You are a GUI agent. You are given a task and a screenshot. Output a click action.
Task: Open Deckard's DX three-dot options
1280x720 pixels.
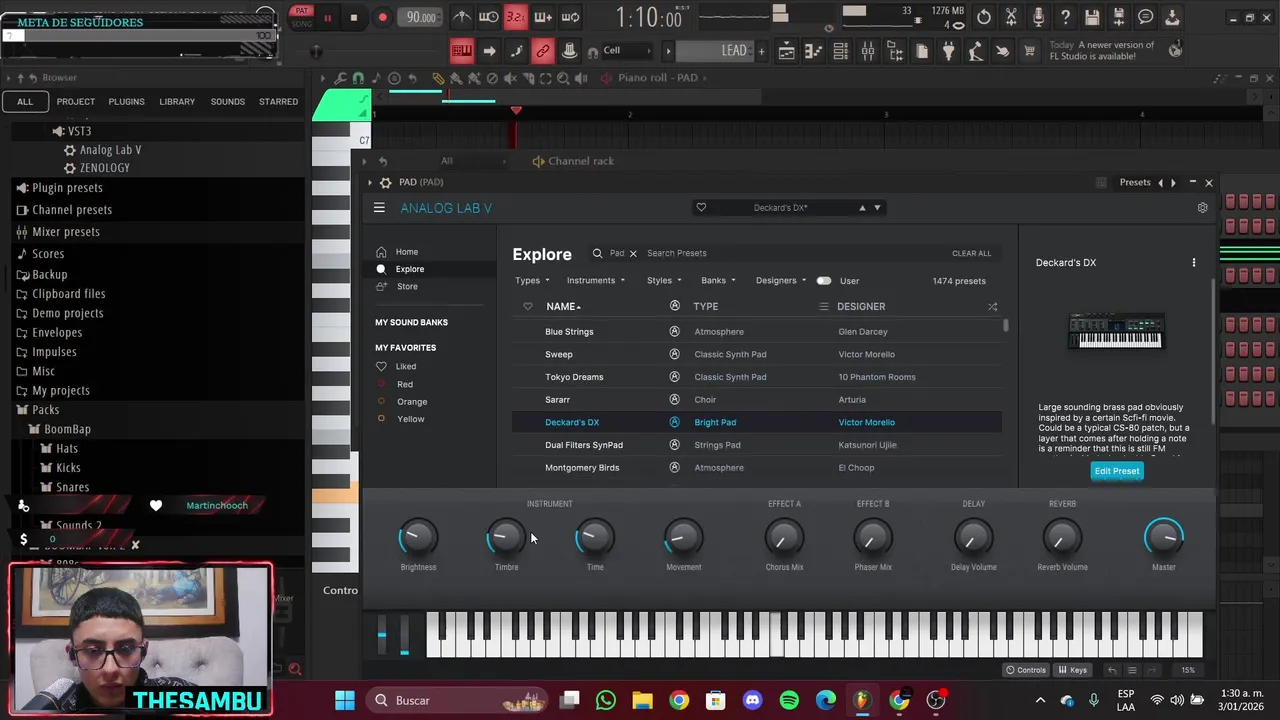pyautogui.click(x=1193, y=263)
